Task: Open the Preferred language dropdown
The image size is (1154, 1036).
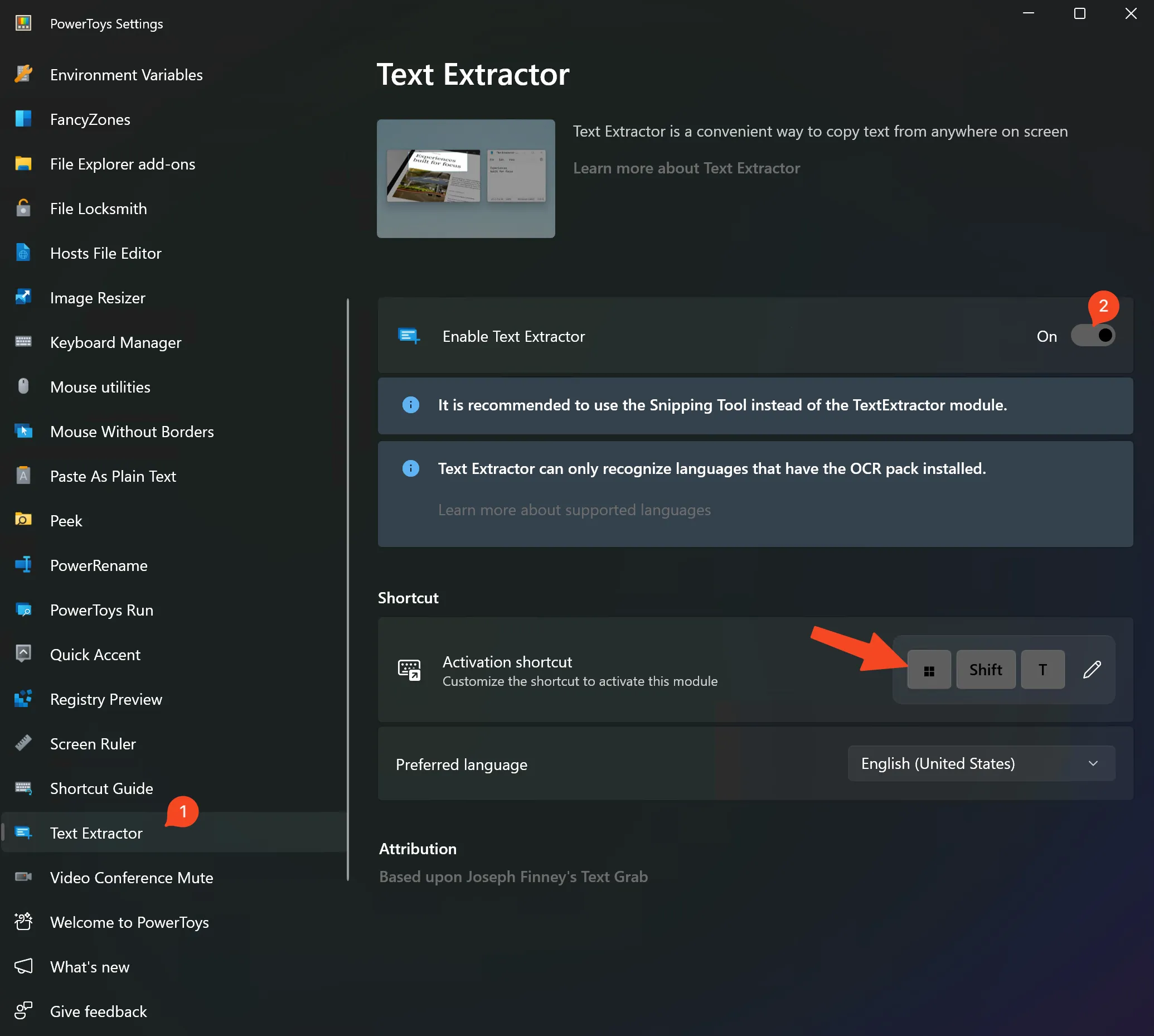Action: click(981, 763)
